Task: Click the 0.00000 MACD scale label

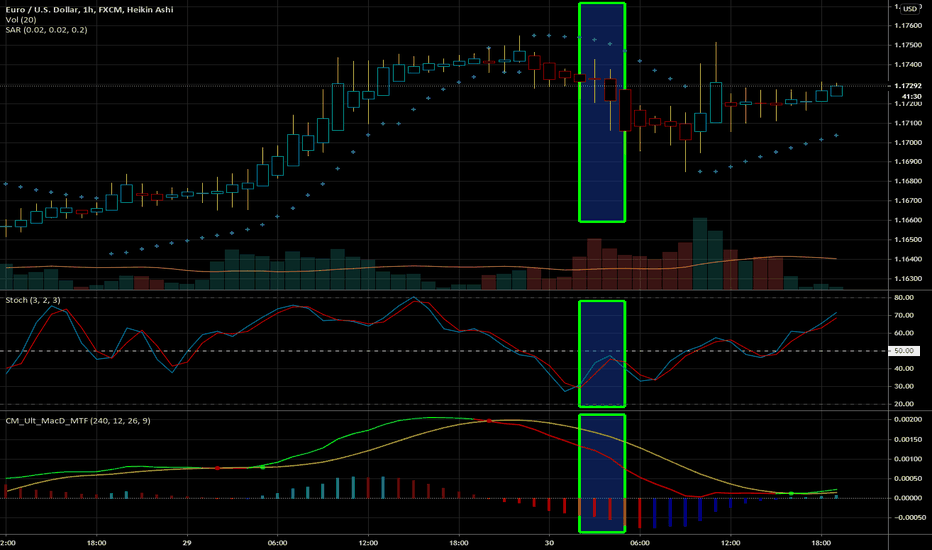Action: [x=908, y=498]
